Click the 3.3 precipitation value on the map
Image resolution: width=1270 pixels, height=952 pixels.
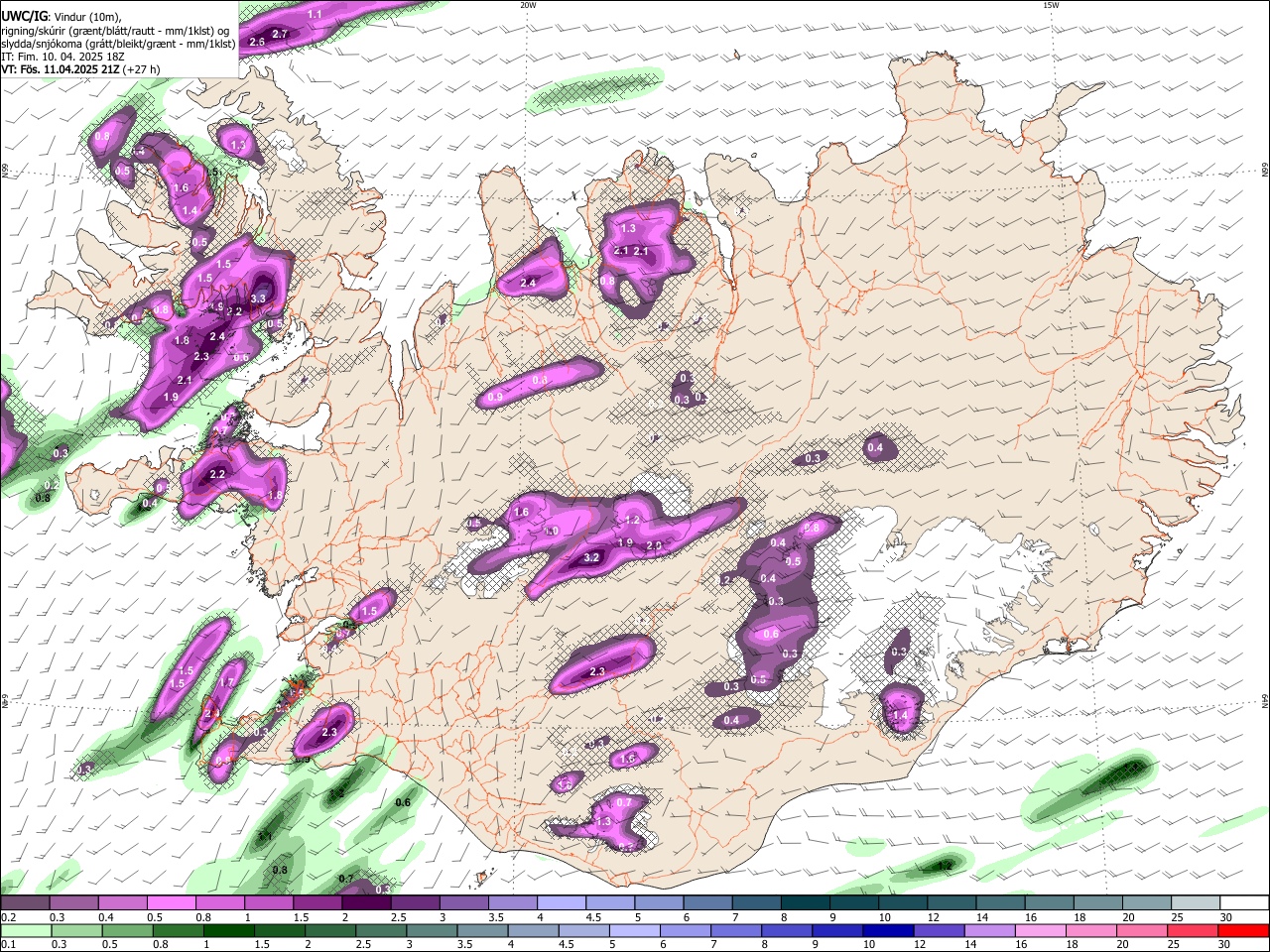[259, 297]
